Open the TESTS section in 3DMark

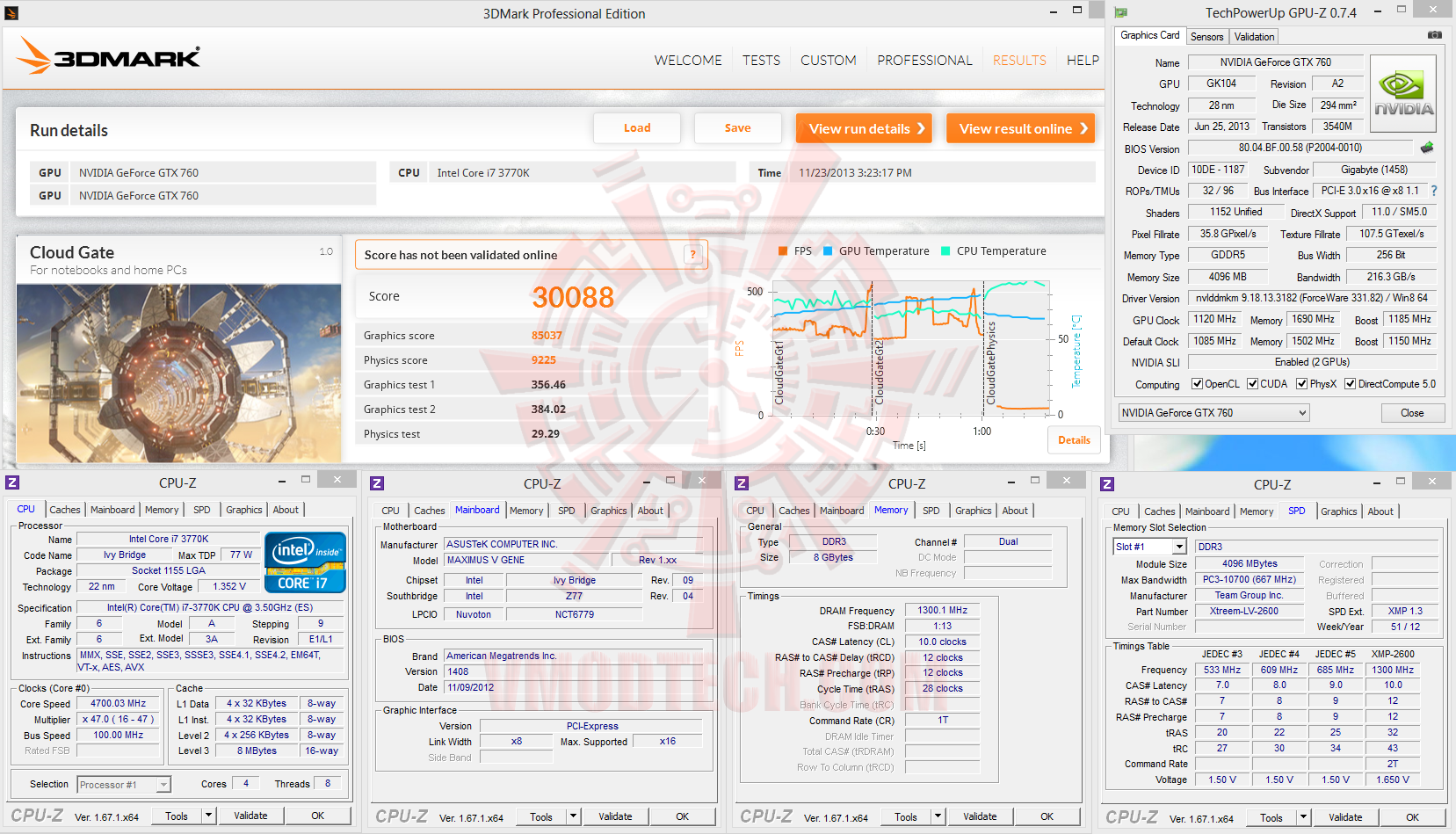pos(761,61)
